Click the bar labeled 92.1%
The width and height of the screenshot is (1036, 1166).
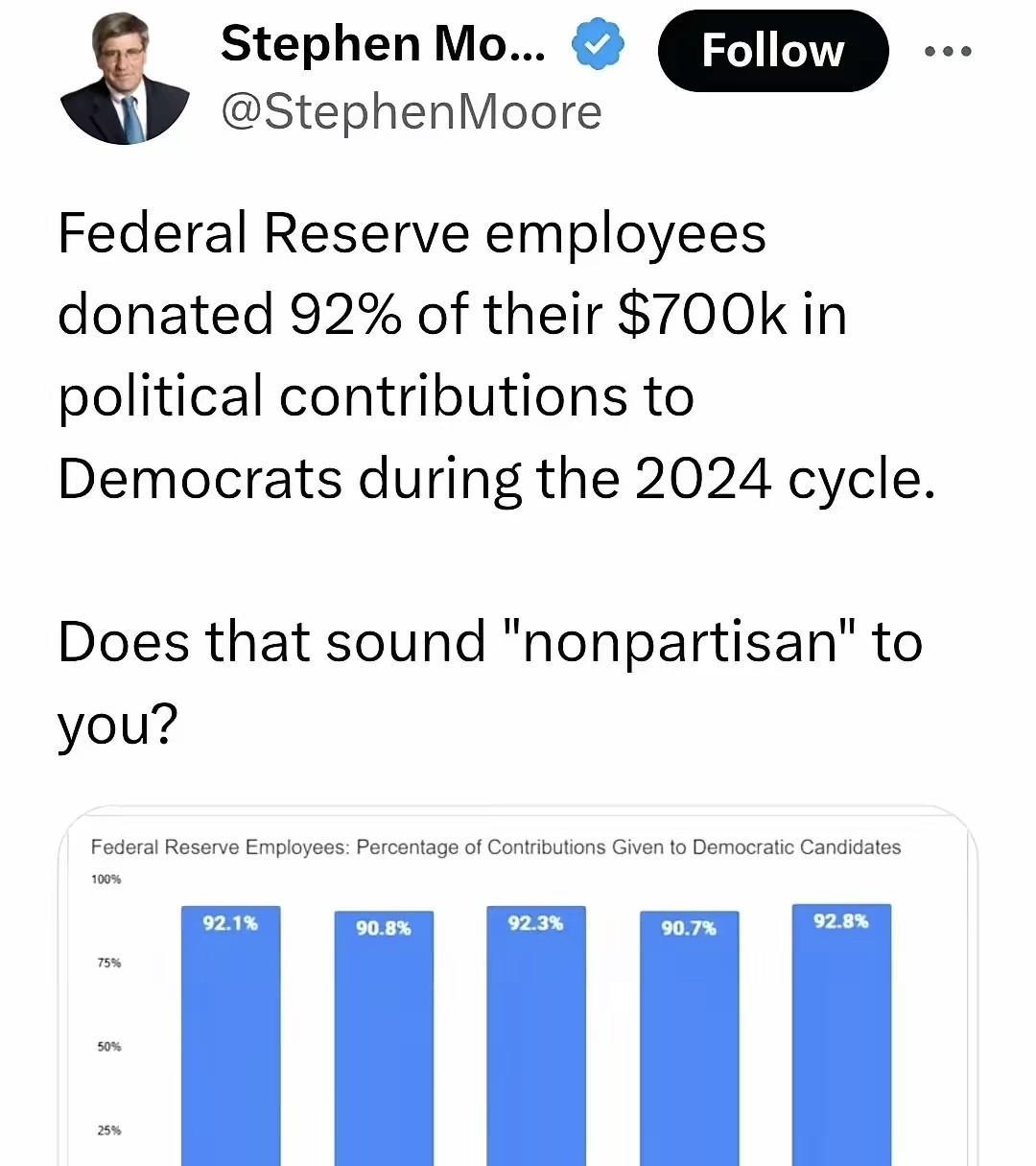230,1035
